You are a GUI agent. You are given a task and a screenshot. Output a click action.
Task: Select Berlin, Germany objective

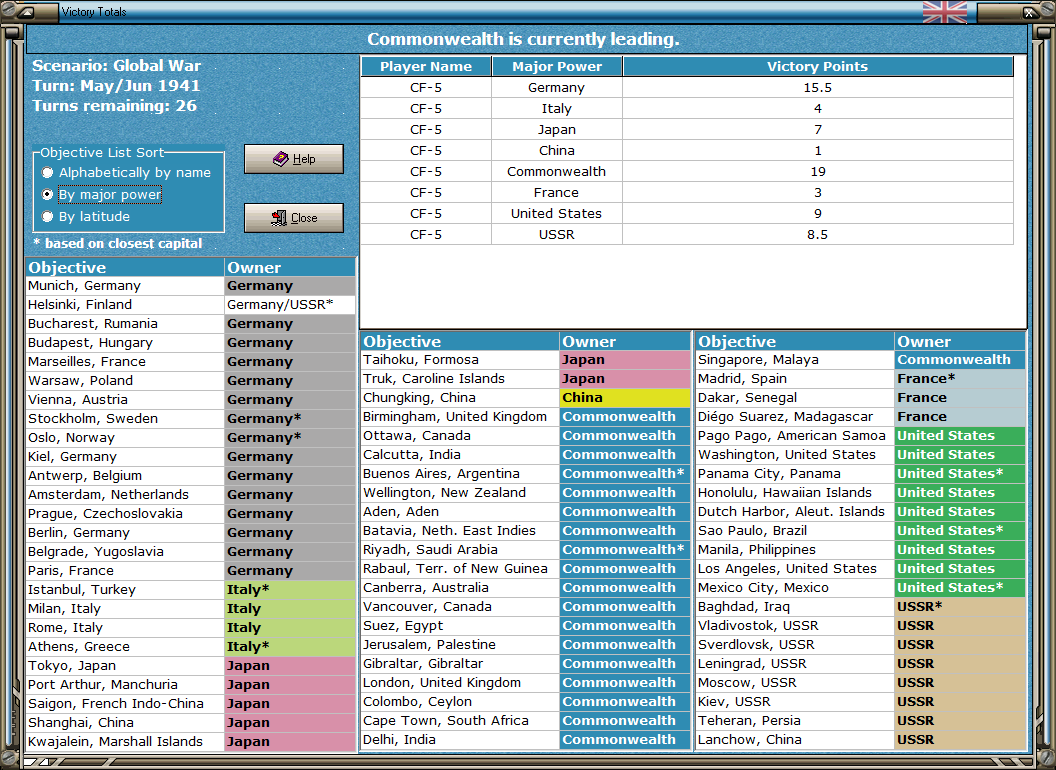point(125,532)
